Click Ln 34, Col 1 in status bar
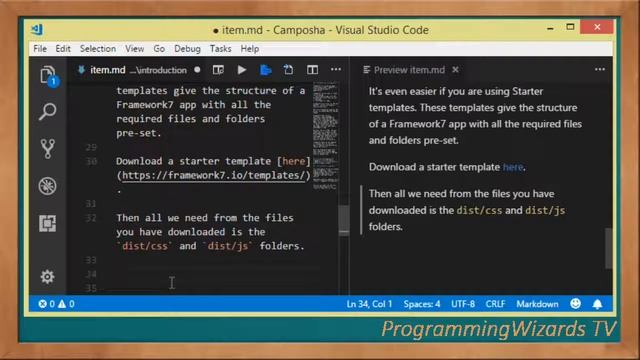640x360 pixels. click(x=369, y=304)
